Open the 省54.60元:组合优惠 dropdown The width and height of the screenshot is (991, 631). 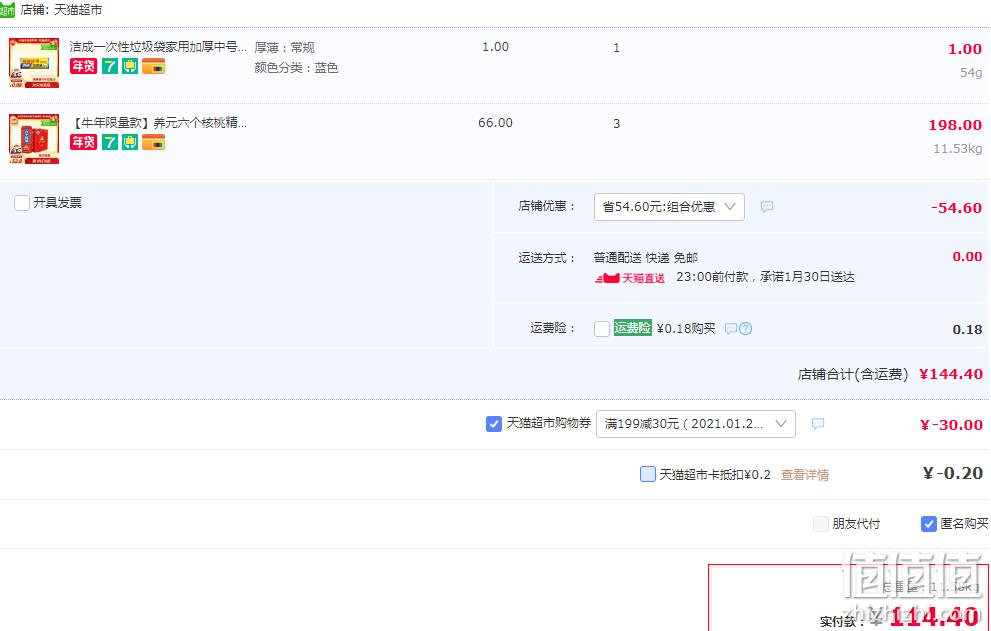(669, 207)
